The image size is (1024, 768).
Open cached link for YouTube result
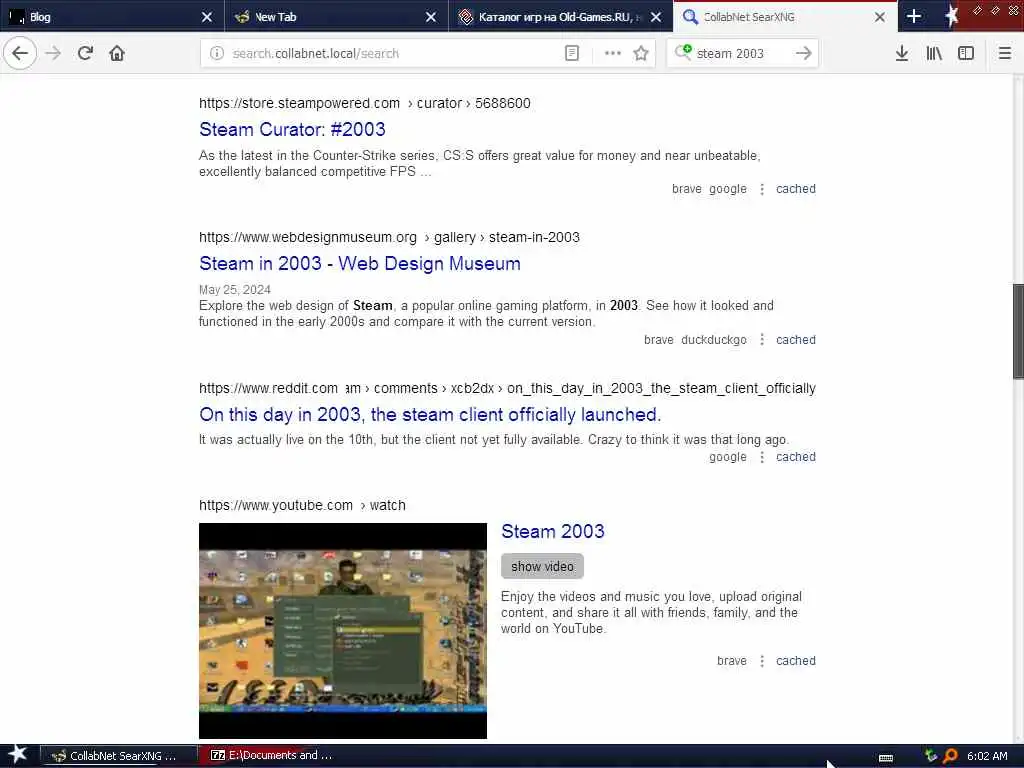pos(795,661)
